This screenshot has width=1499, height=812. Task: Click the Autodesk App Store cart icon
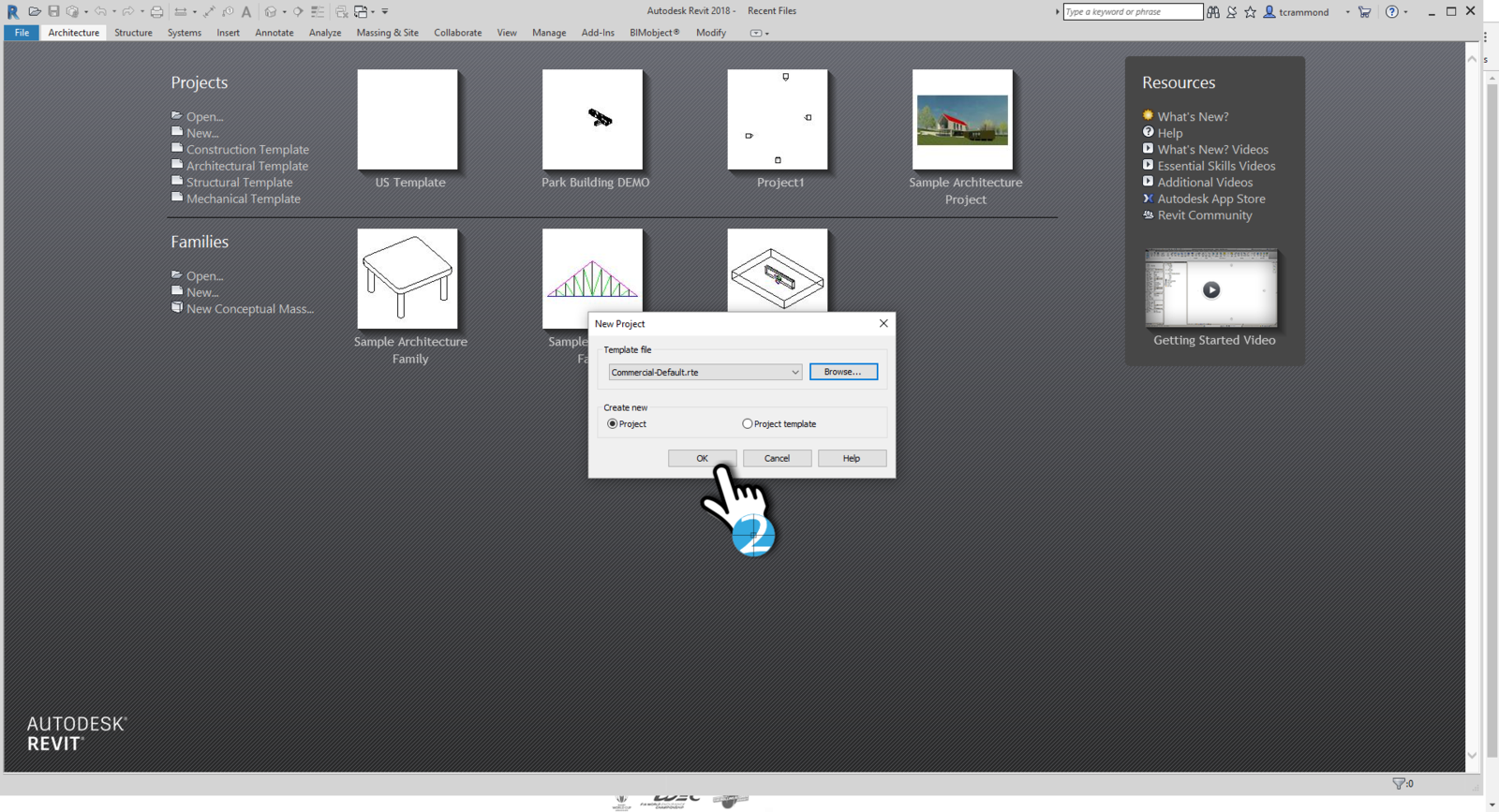click(1364, 11)
